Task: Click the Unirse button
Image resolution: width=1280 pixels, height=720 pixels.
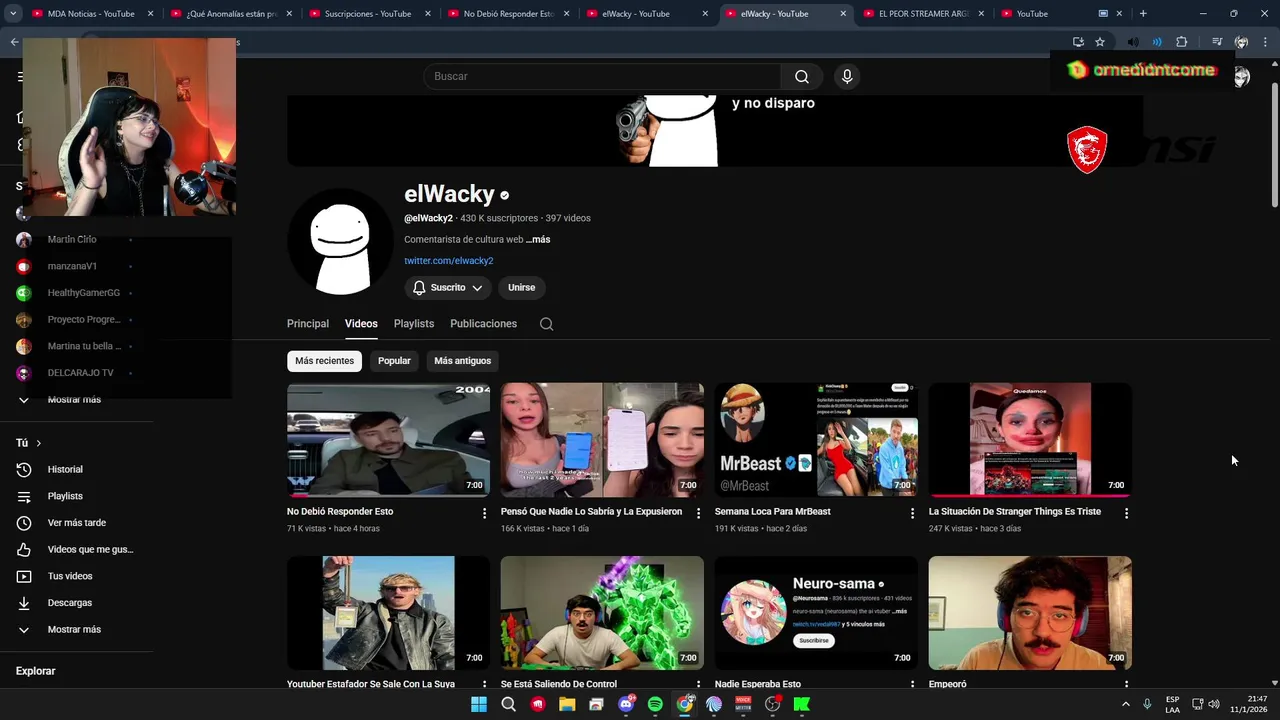Action: coord(522,288)
